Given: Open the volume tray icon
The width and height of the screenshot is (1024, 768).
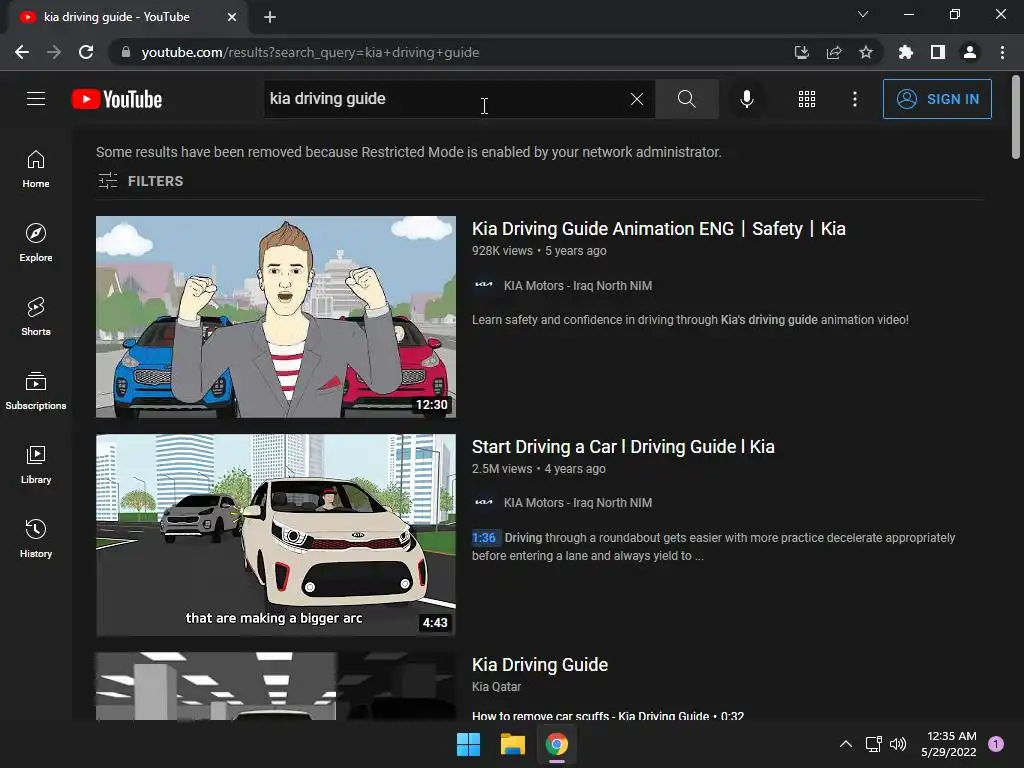Looking at the screenshot, I should pyautogui.click(x=898, y=744).
